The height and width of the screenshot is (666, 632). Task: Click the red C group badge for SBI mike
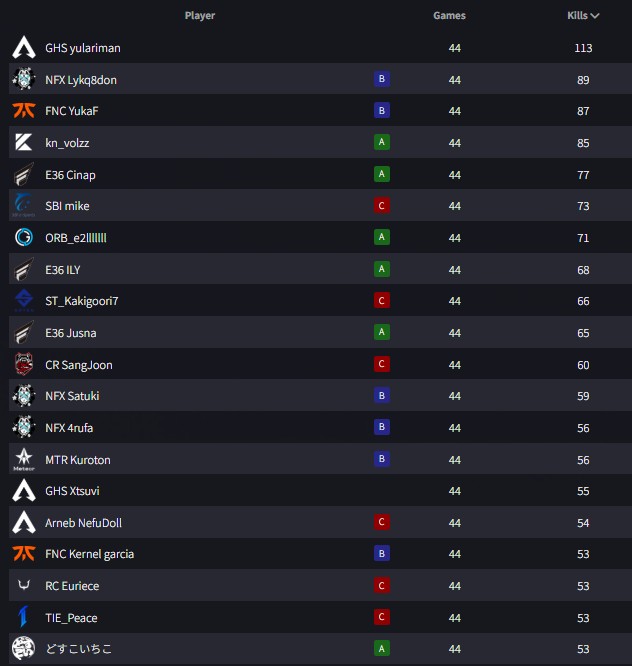pyautogui.click(x=382, y=206)
